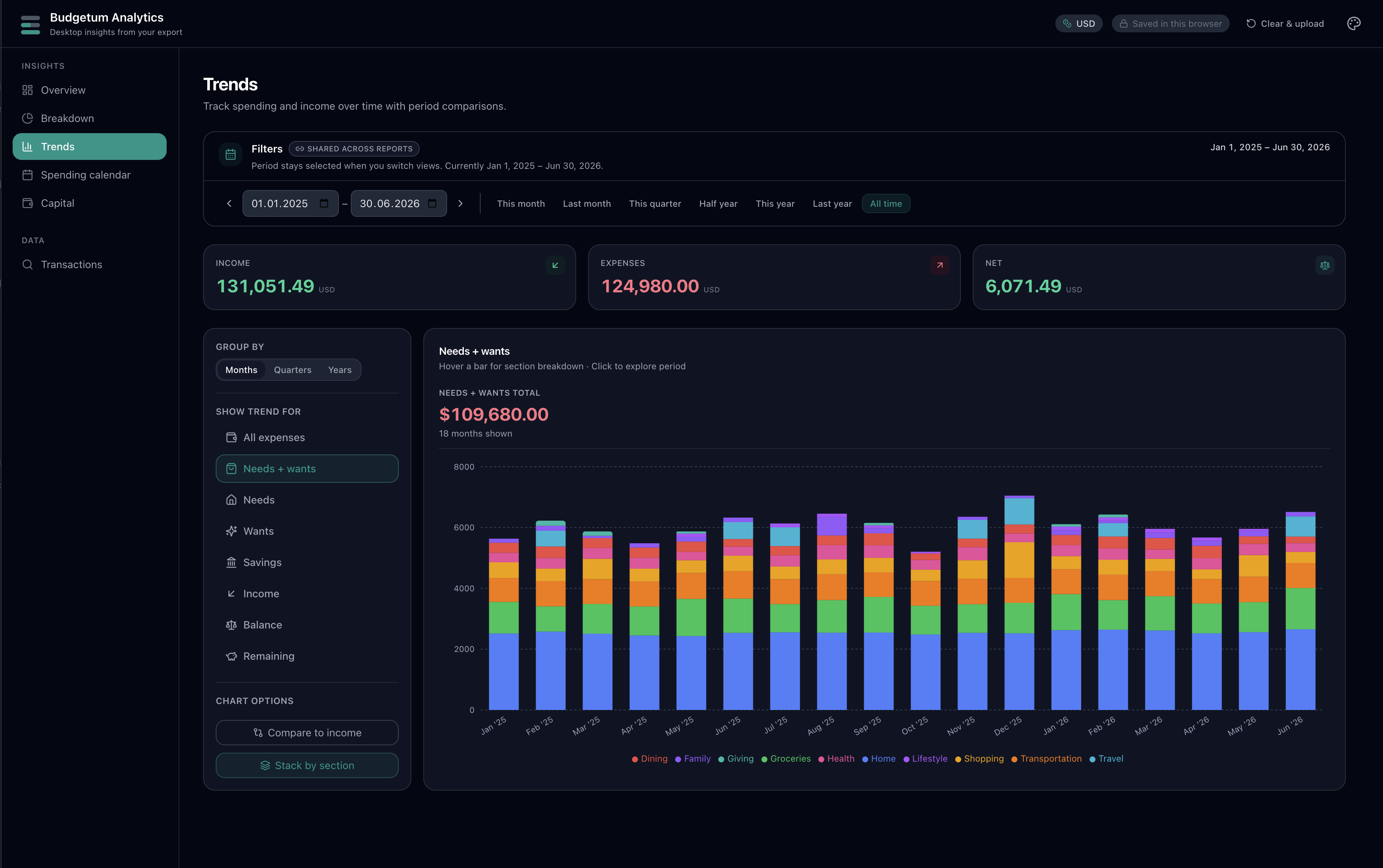This screenshot has width=1383, height=868.
Task: Open the USD currency selector
Action: 1079,23
